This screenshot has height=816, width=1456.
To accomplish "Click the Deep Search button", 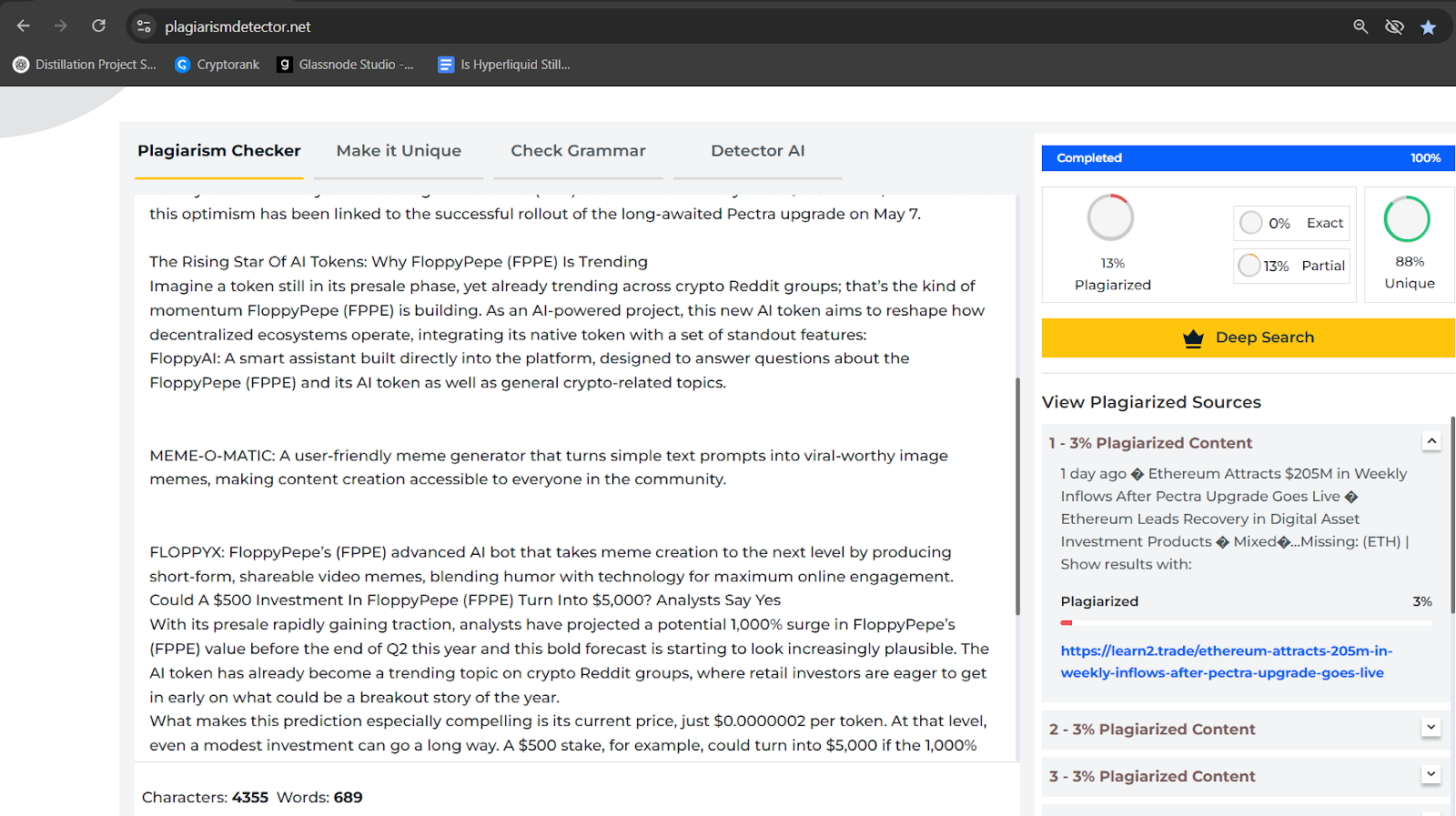I will pyautogui.click(x=1249, y=337).
